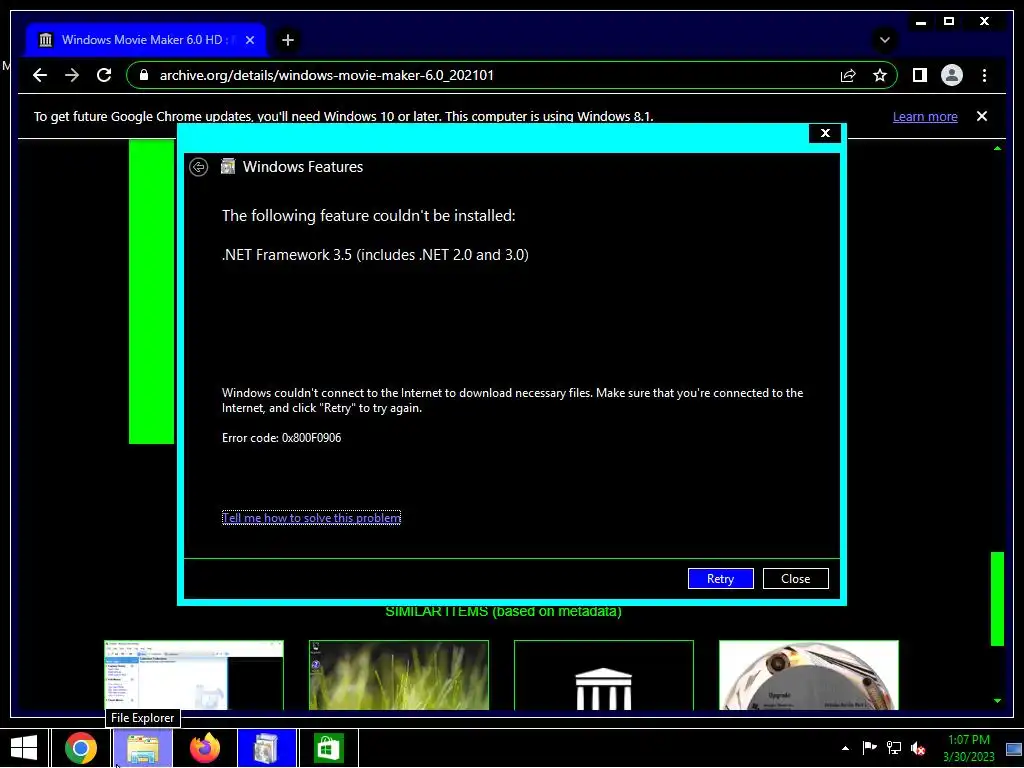
Task: Select the Windows Movie Maker 6.0 HD tab
Action: tap(145, 40)
